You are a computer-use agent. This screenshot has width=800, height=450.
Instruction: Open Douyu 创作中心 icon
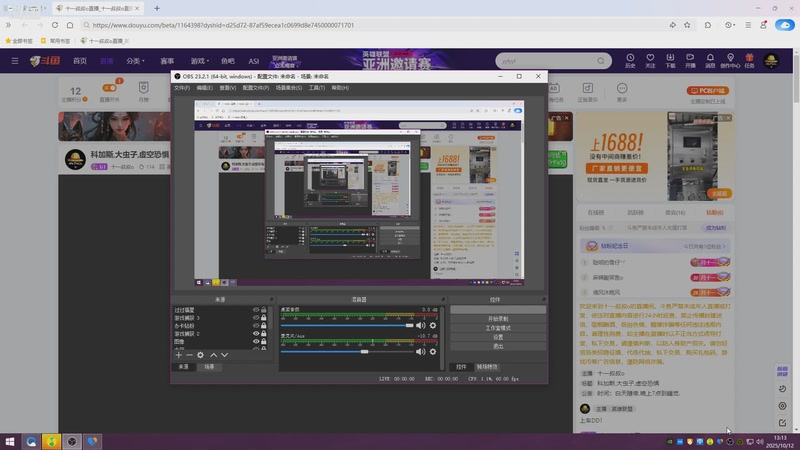pos(730,60)
